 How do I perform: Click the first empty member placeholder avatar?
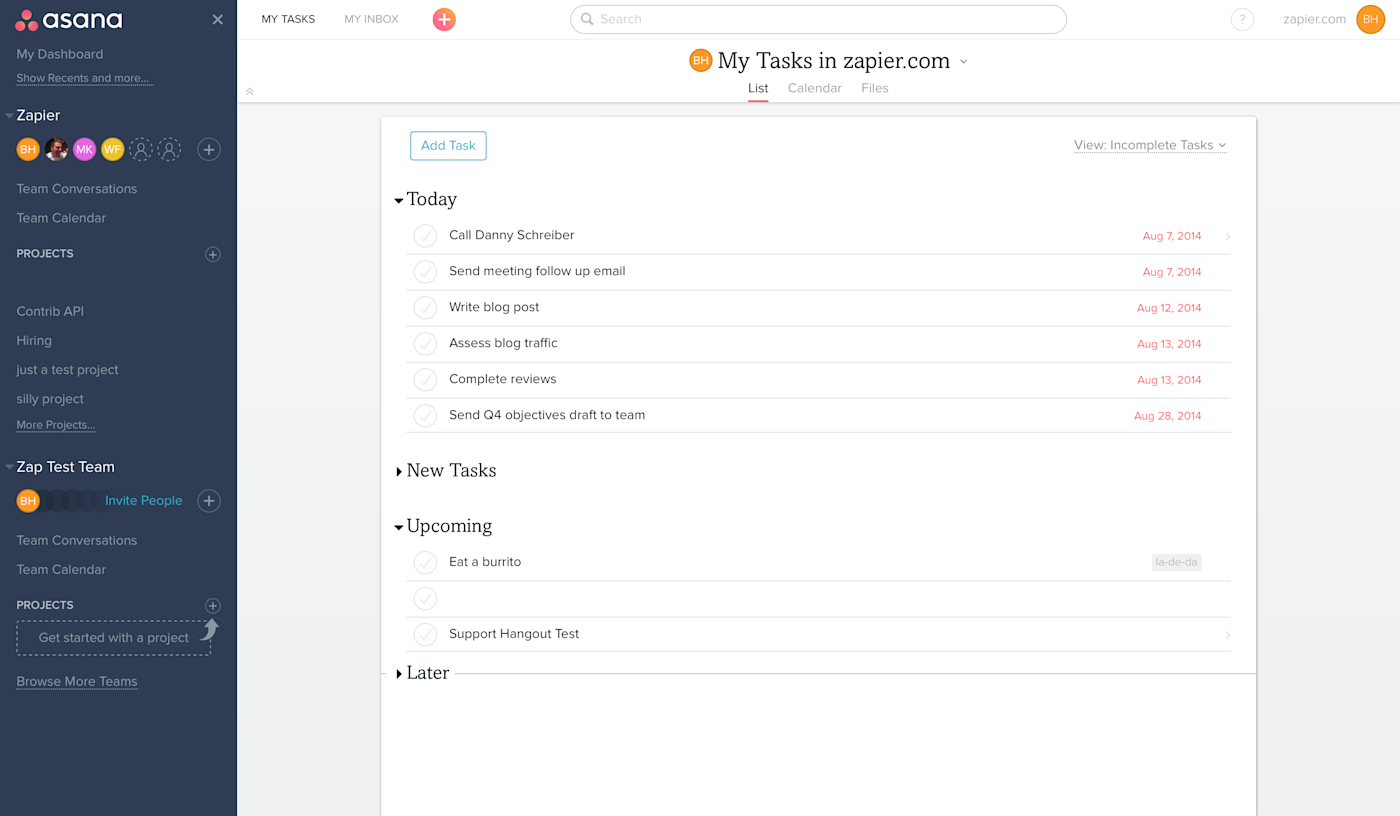(141, 150)
